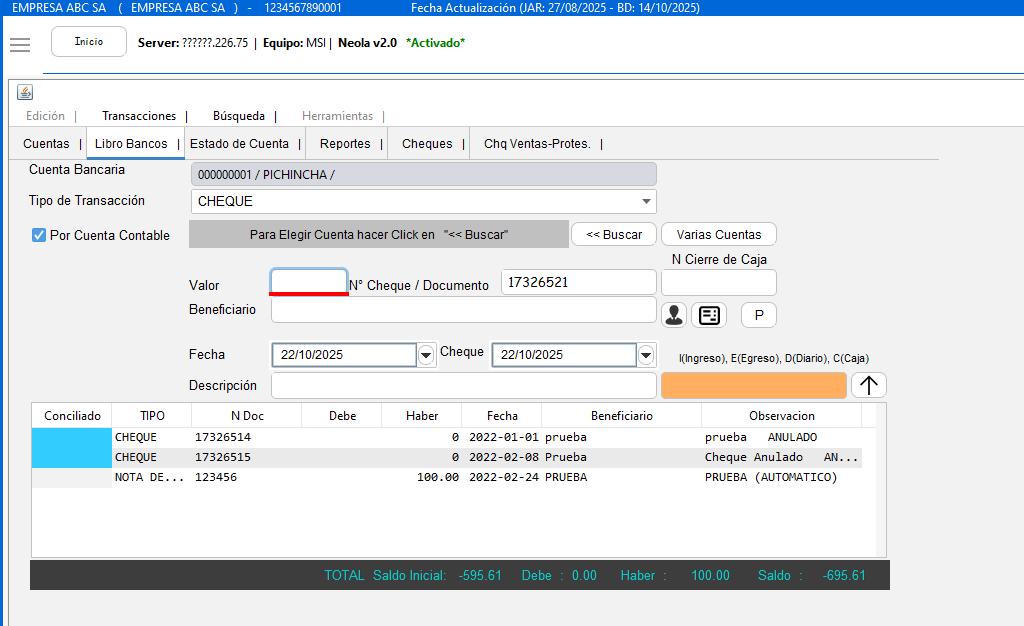The image size is (1024, 626).
Task: Click the Valor input field
Action: [309, 282]
